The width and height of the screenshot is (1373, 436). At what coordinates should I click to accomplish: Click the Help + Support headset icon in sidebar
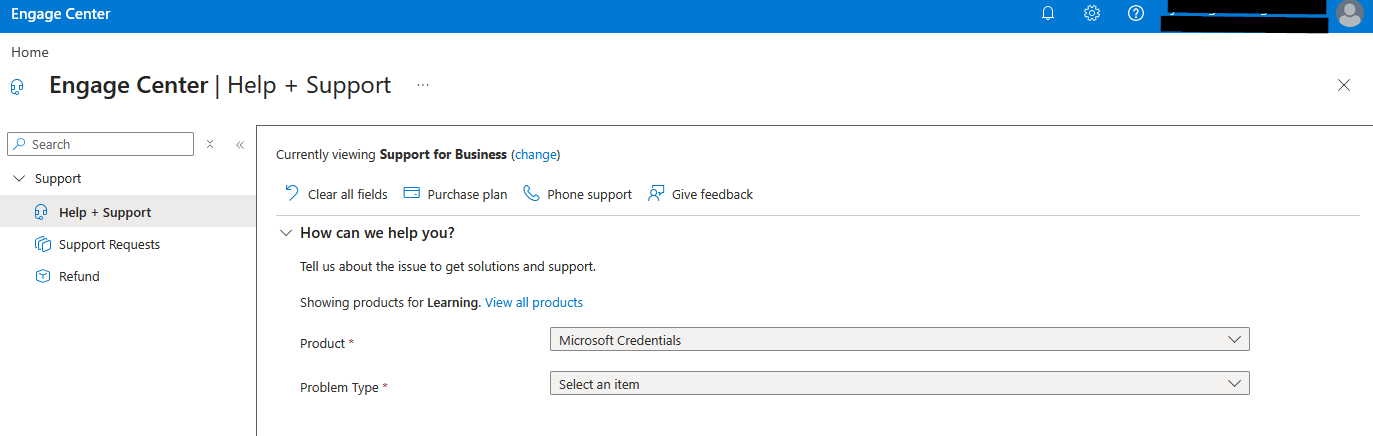(x=42, y=212)
